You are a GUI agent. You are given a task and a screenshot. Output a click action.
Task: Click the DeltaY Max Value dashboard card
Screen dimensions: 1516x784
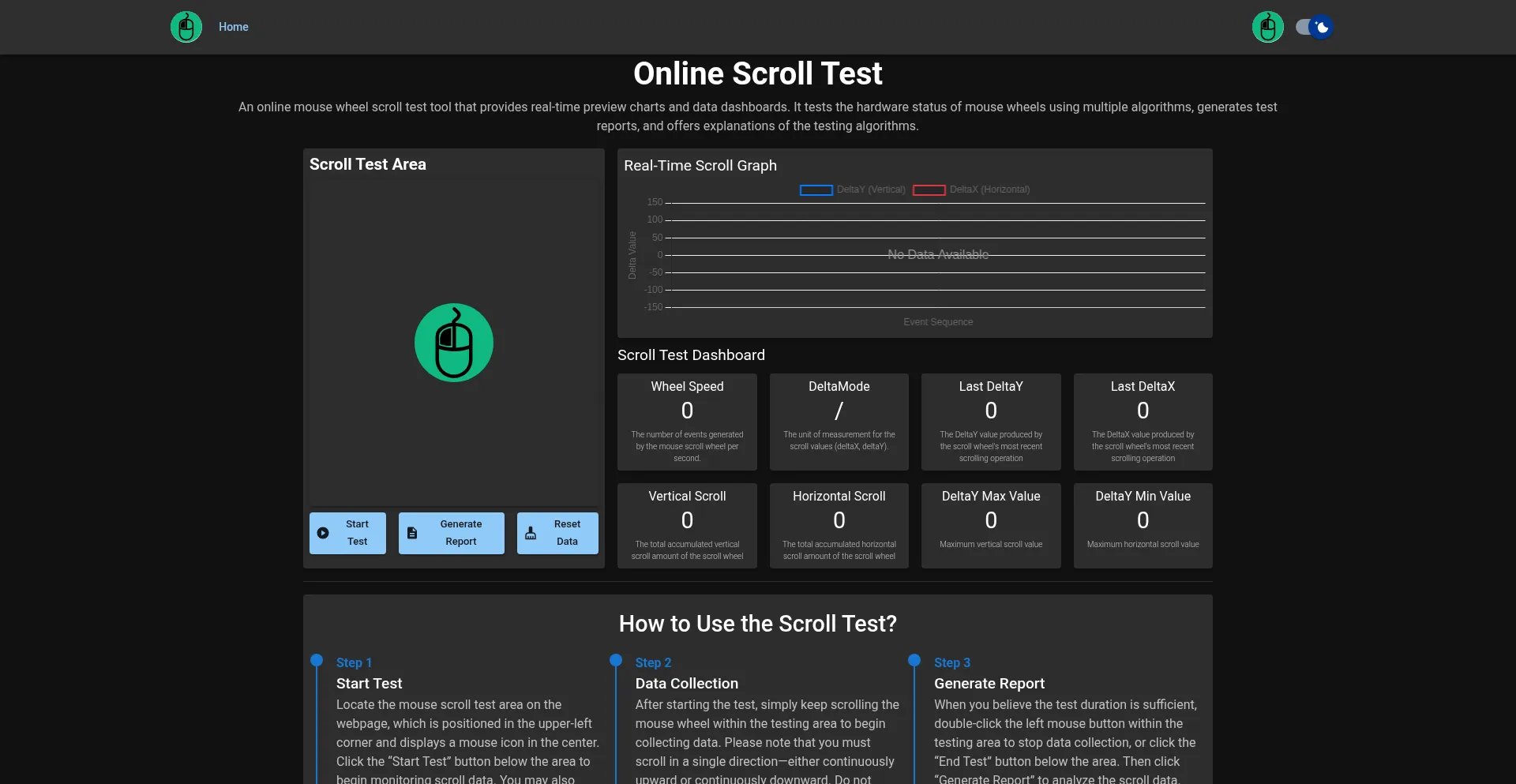click(990, 525)
